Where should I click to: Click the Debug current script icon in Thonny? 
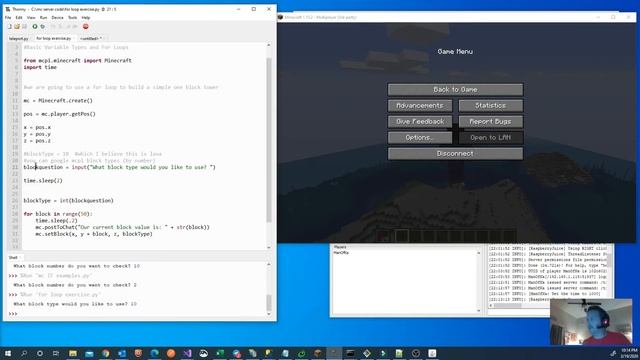pyautogui.click(x=42, y=27)
